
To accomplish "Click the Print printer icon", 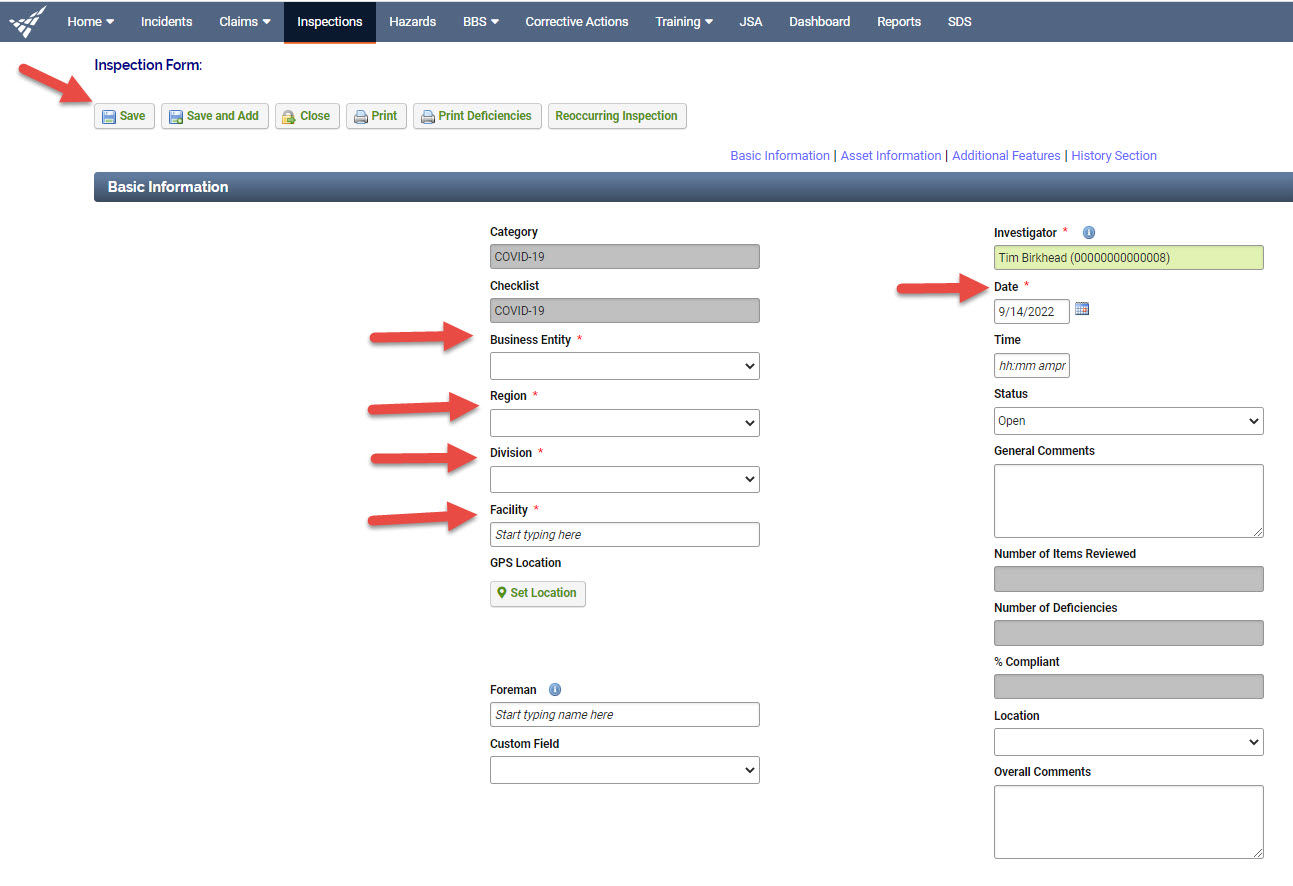I will pyautogui.click(x=359, y=116).
